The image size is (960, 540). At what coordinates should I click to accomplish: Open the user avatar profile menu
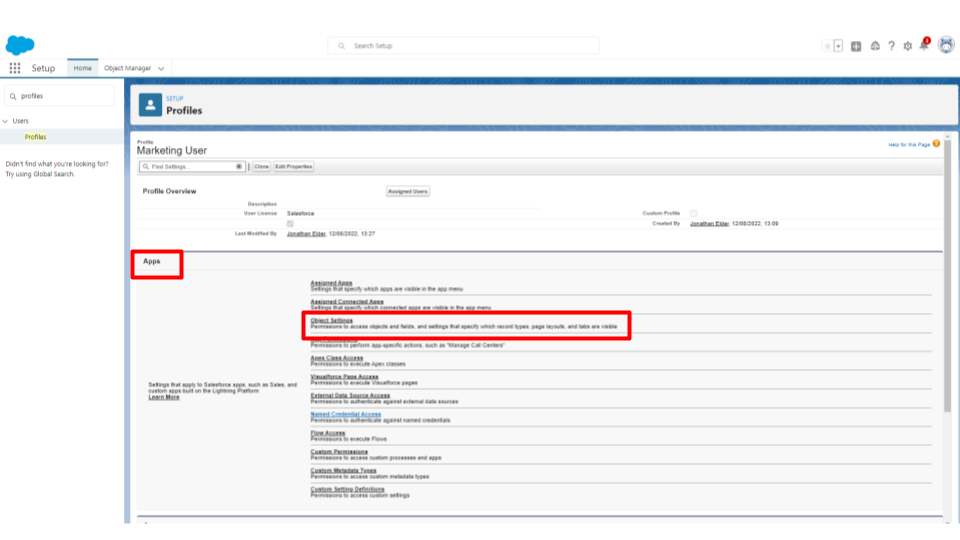point(946,45)
